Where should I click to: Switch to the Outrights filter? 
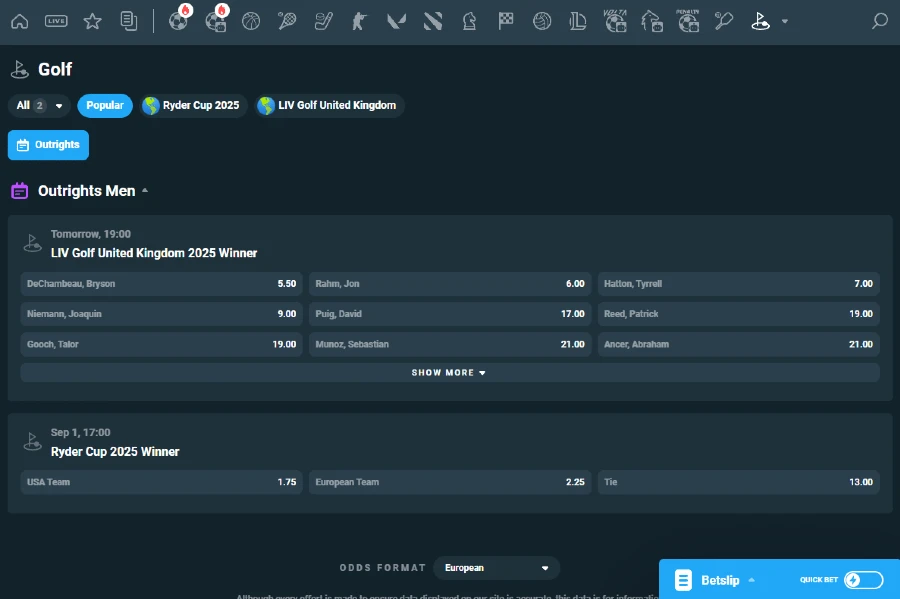point(48,144)
